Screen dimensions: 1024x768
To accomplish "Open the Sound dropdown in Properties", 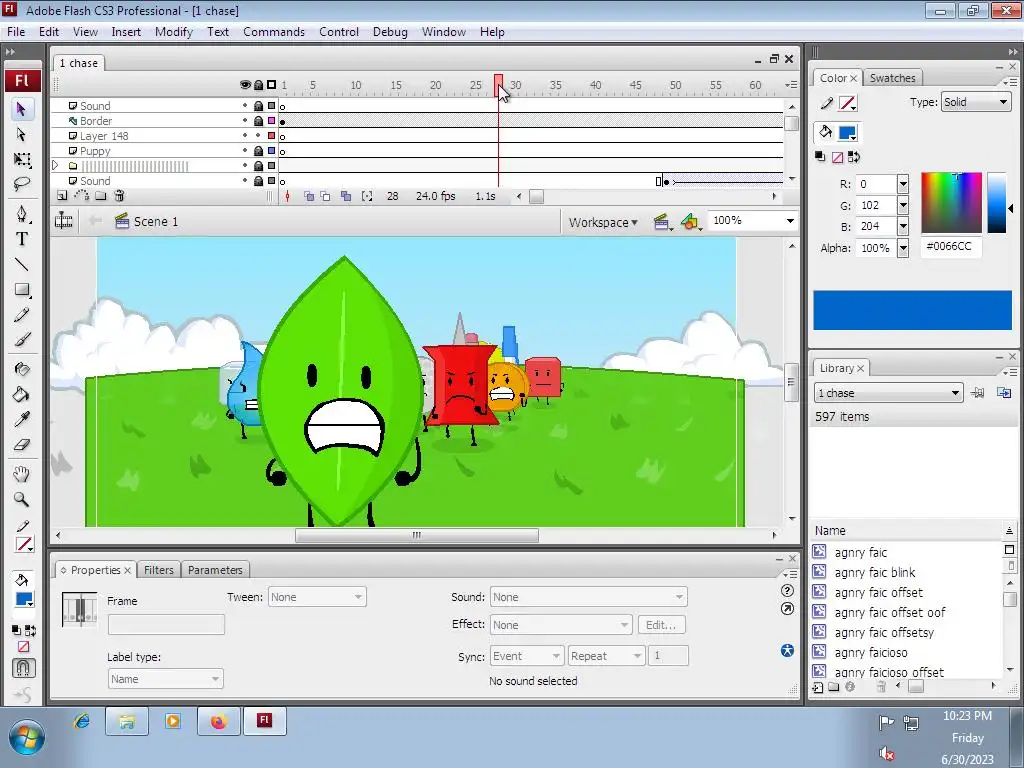I will pos(588,597).
